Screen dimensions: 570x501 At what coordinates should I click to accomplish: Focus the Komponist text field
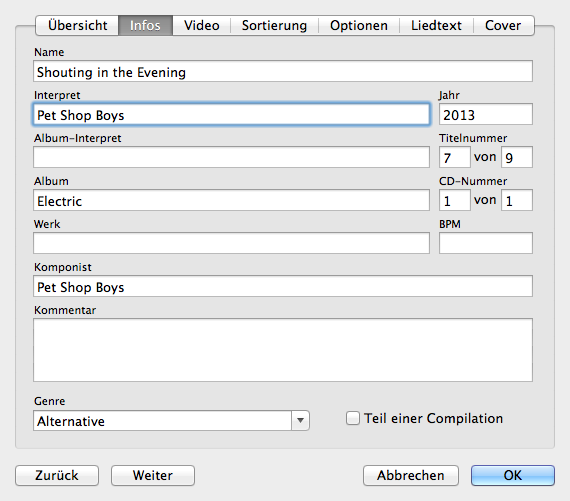283,286
